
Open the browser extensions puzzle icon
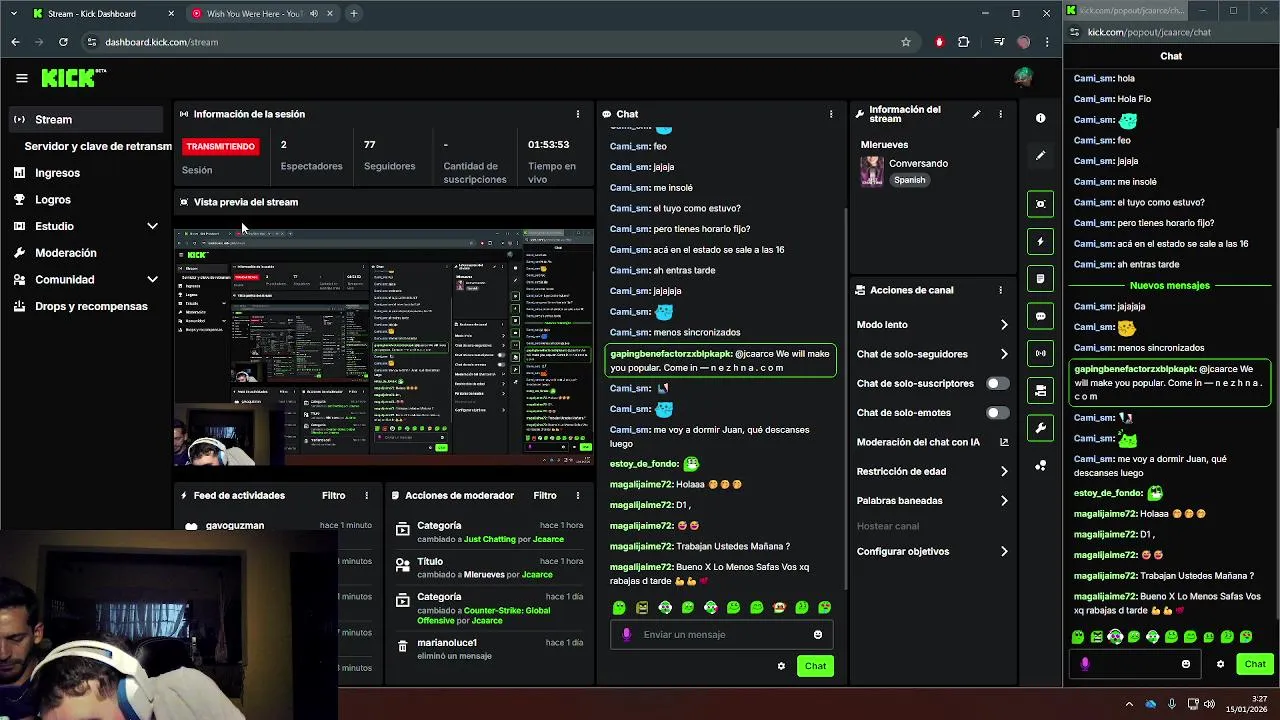pos(963,42)
